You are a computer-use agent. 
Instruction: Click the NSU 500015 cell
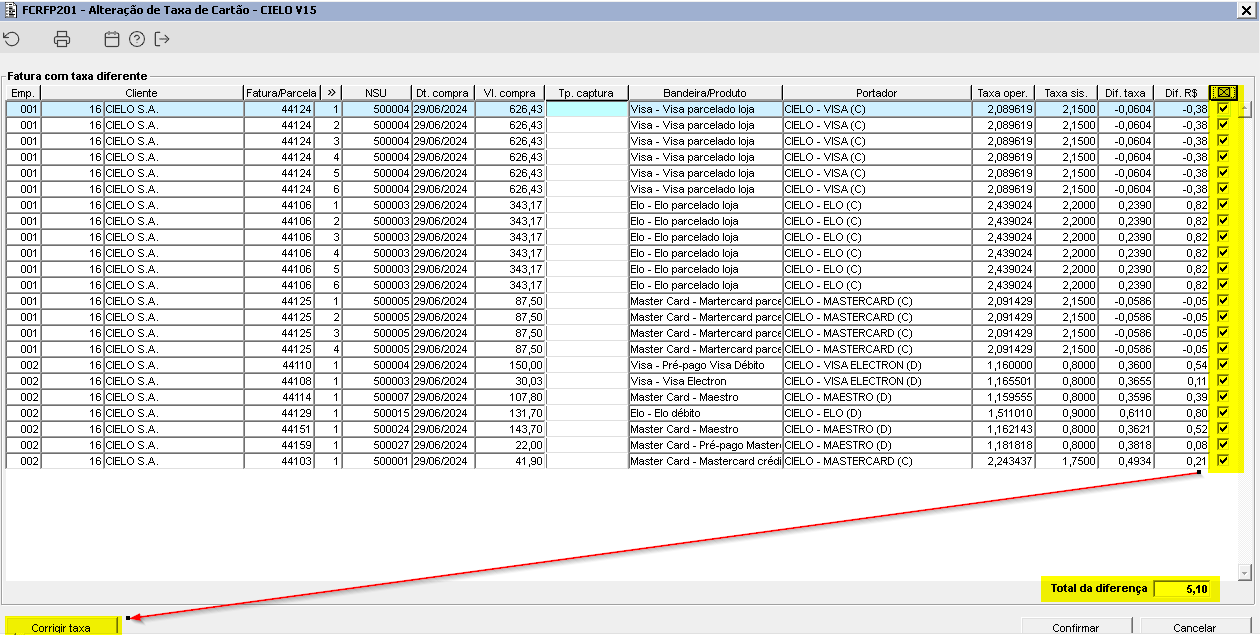click(377, 413)
